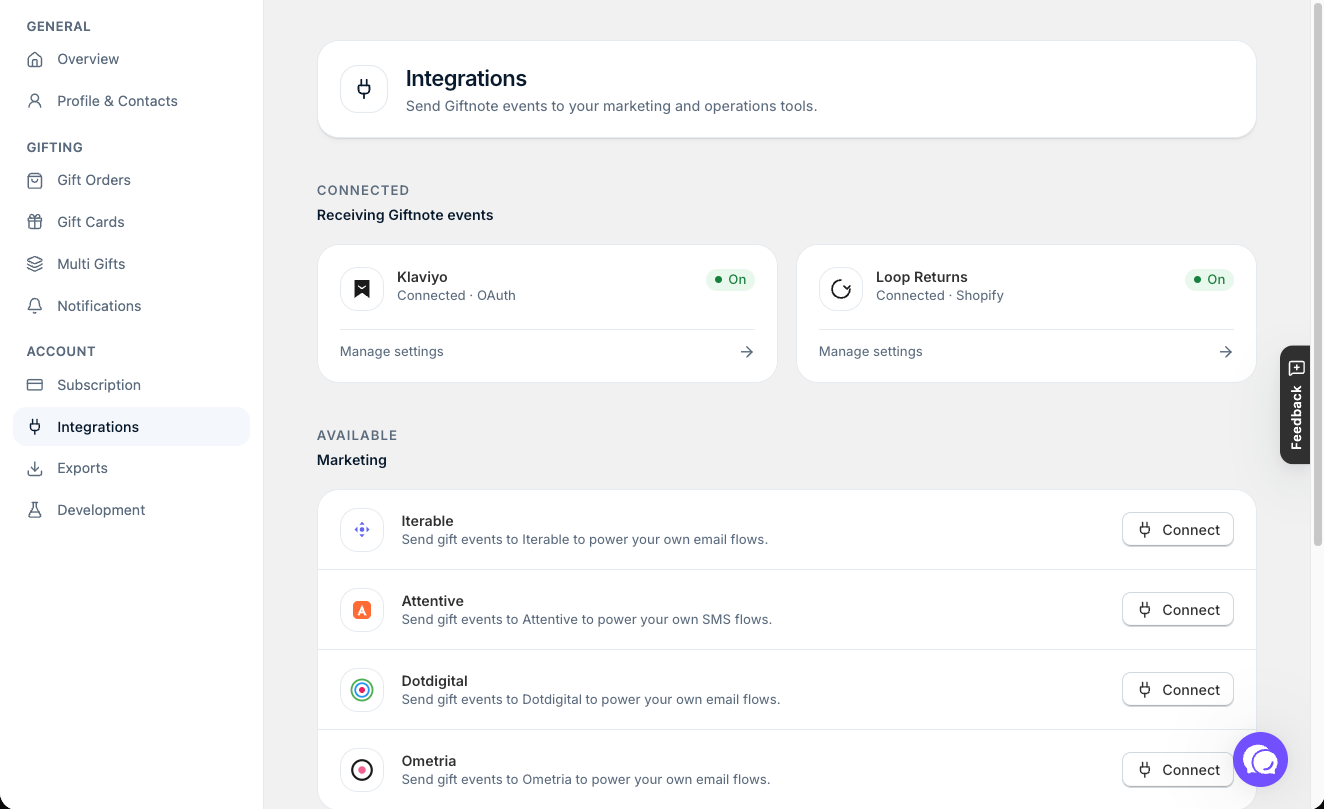Click 'Receiving Giftnote events' subheading
Screen dimensions: 1324x809
pyautogui.click(x=405, y=215)
